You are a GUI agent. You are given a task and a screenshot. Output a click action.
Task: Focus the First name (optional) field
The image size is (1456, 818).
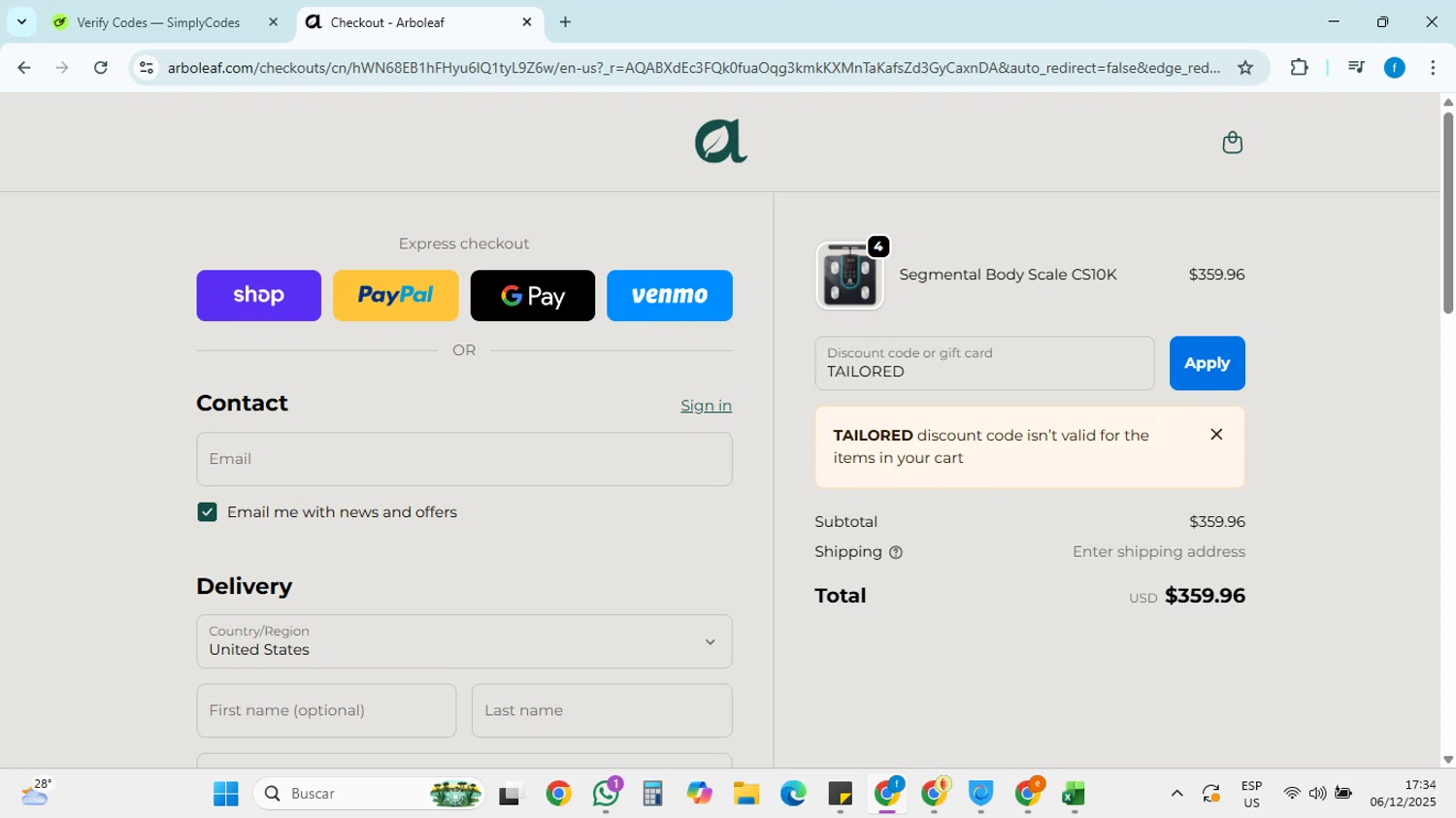tap(326, 710)
